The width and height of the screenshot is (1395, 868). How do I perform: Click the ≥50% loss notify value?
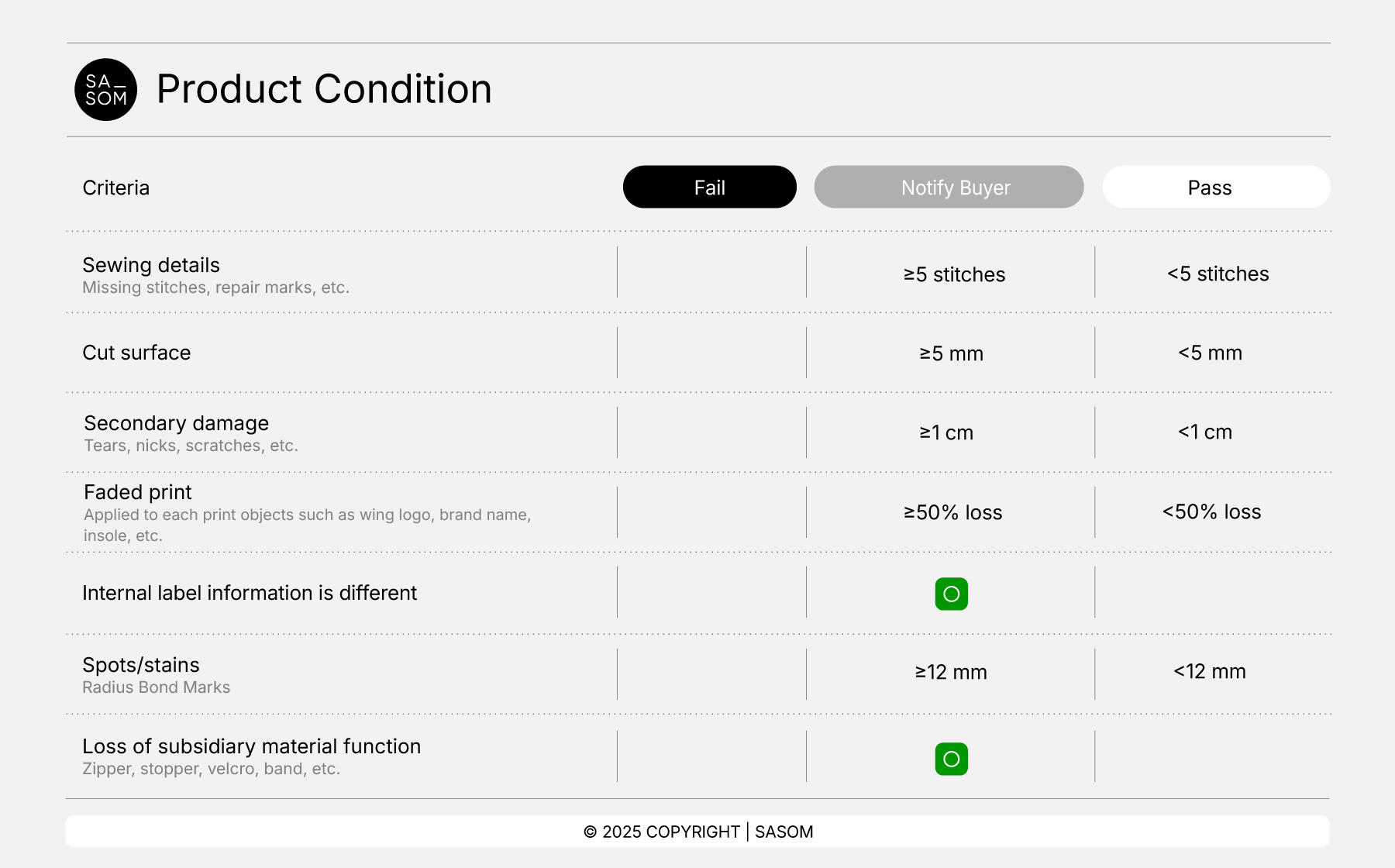coord(952,513)
